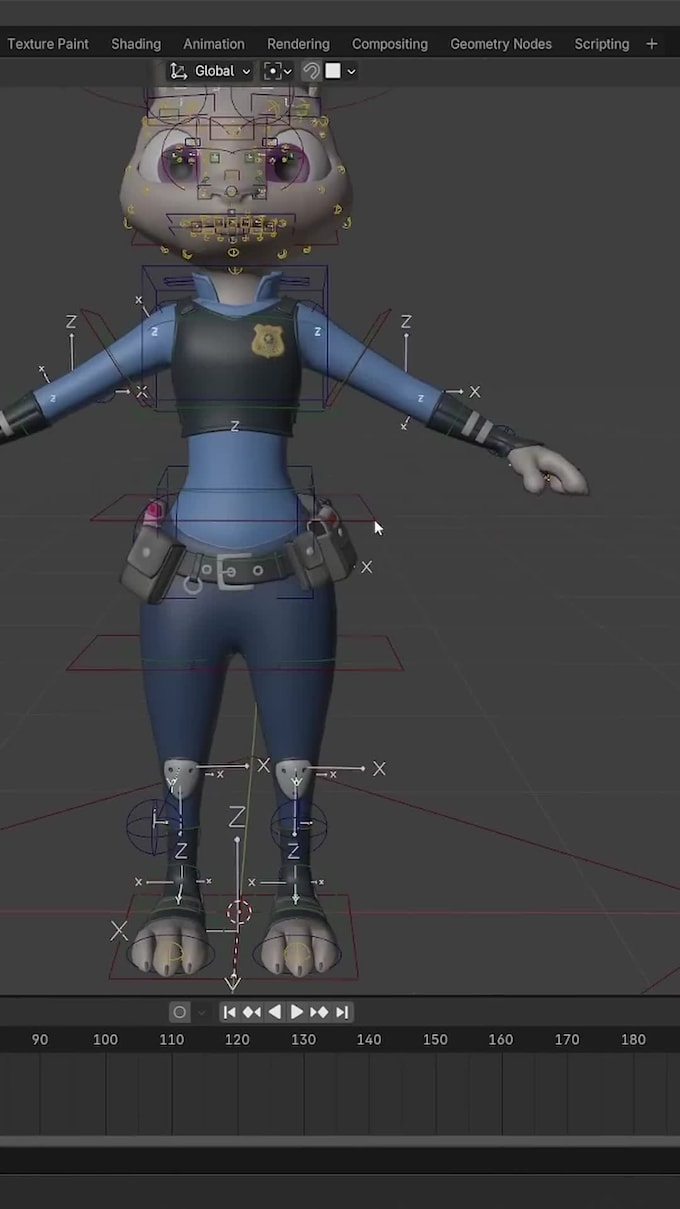Image resolution: width=680 pixels, height=1209 pixels.
Task: Toggle the auto keying record button
Action: coord(180,1012)
